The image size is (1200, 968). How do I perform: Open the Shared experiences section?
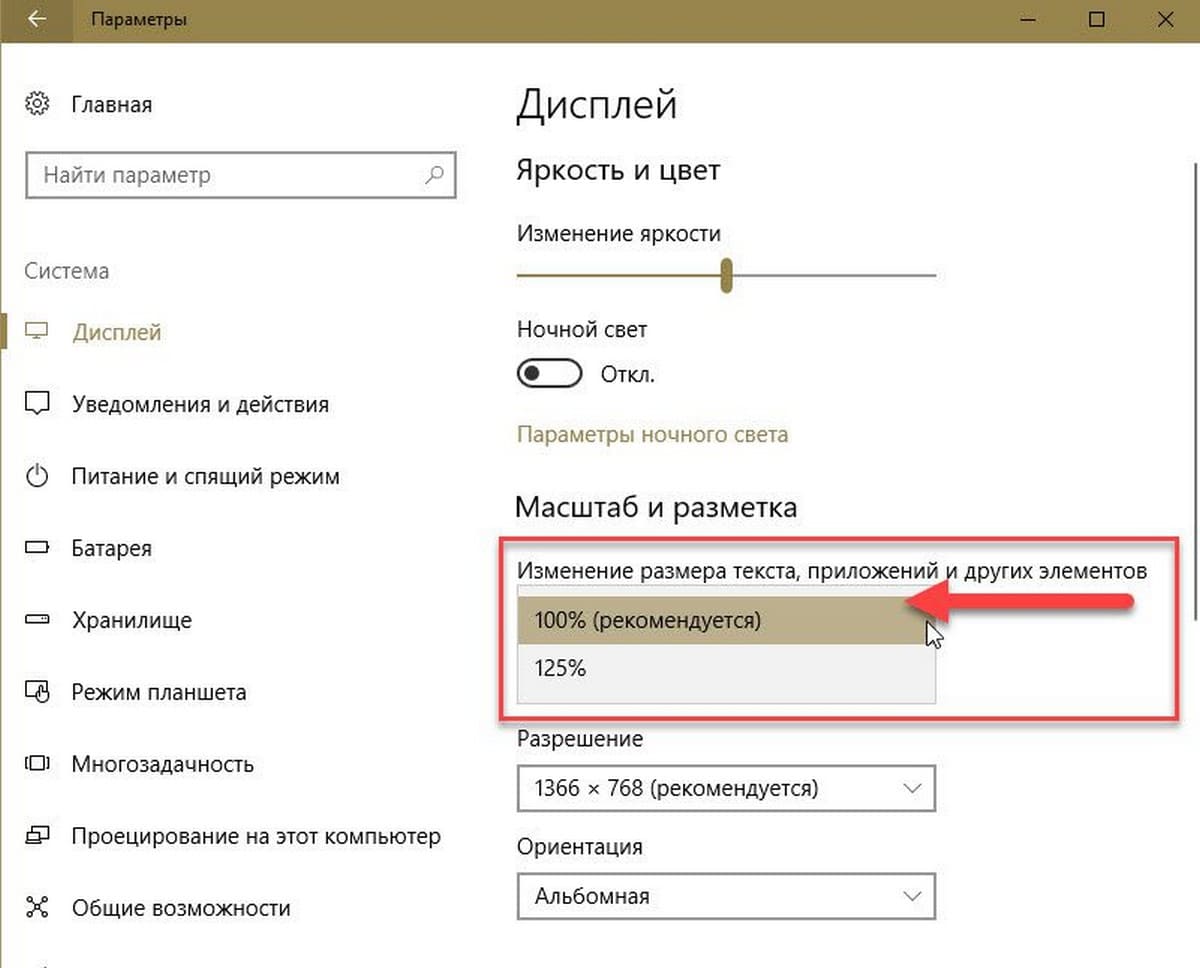pos(181,908)
